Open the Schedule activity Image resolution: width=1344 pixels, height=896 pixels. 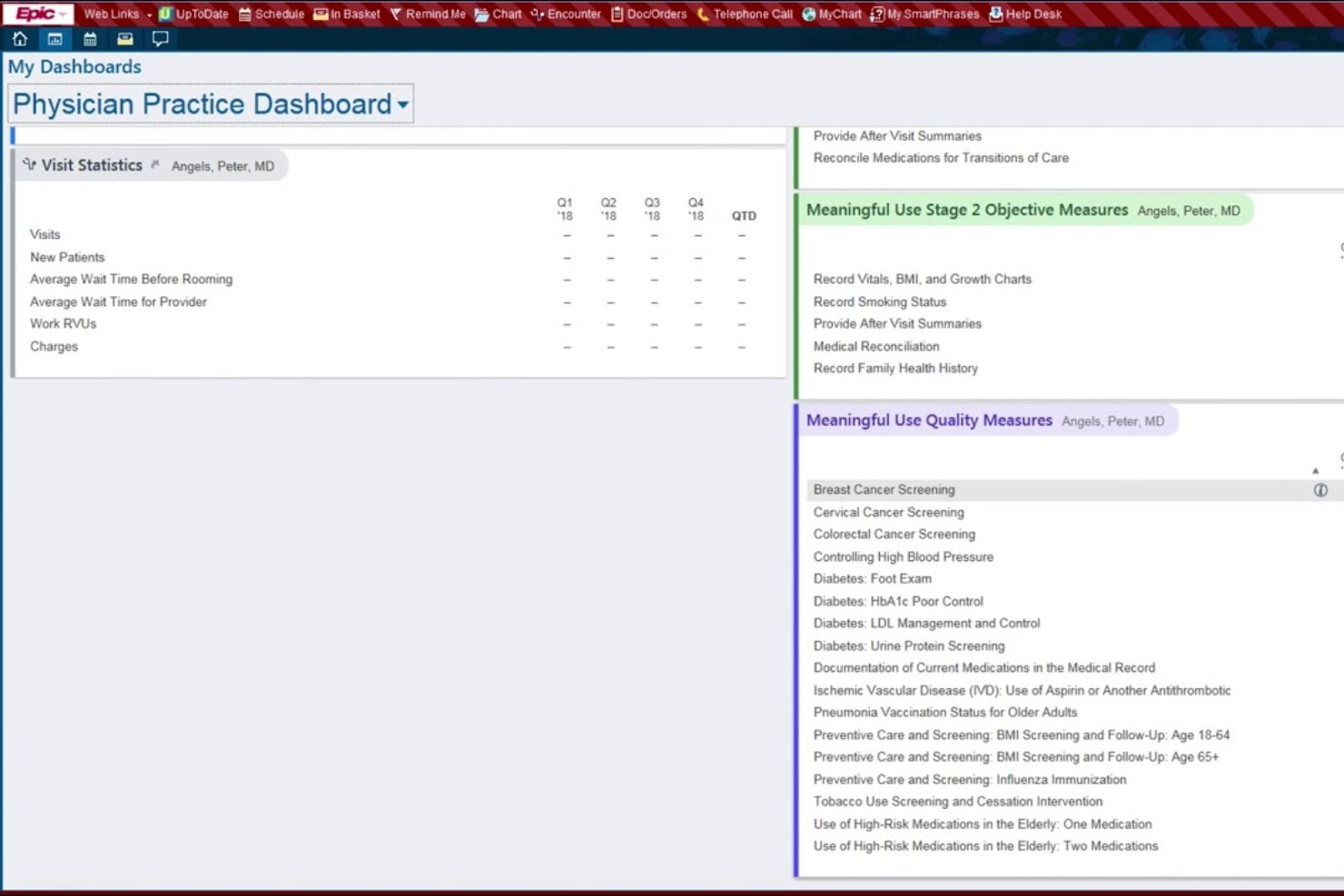[271, 14]
